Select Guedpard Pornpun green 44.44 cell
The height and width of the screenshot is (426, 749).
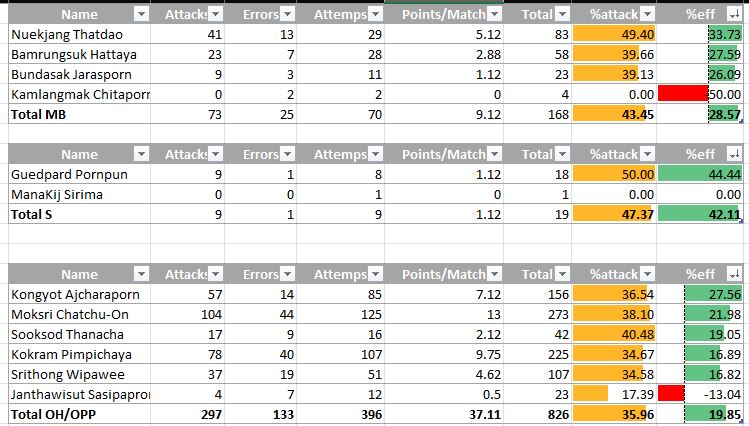tap(699, 174)
